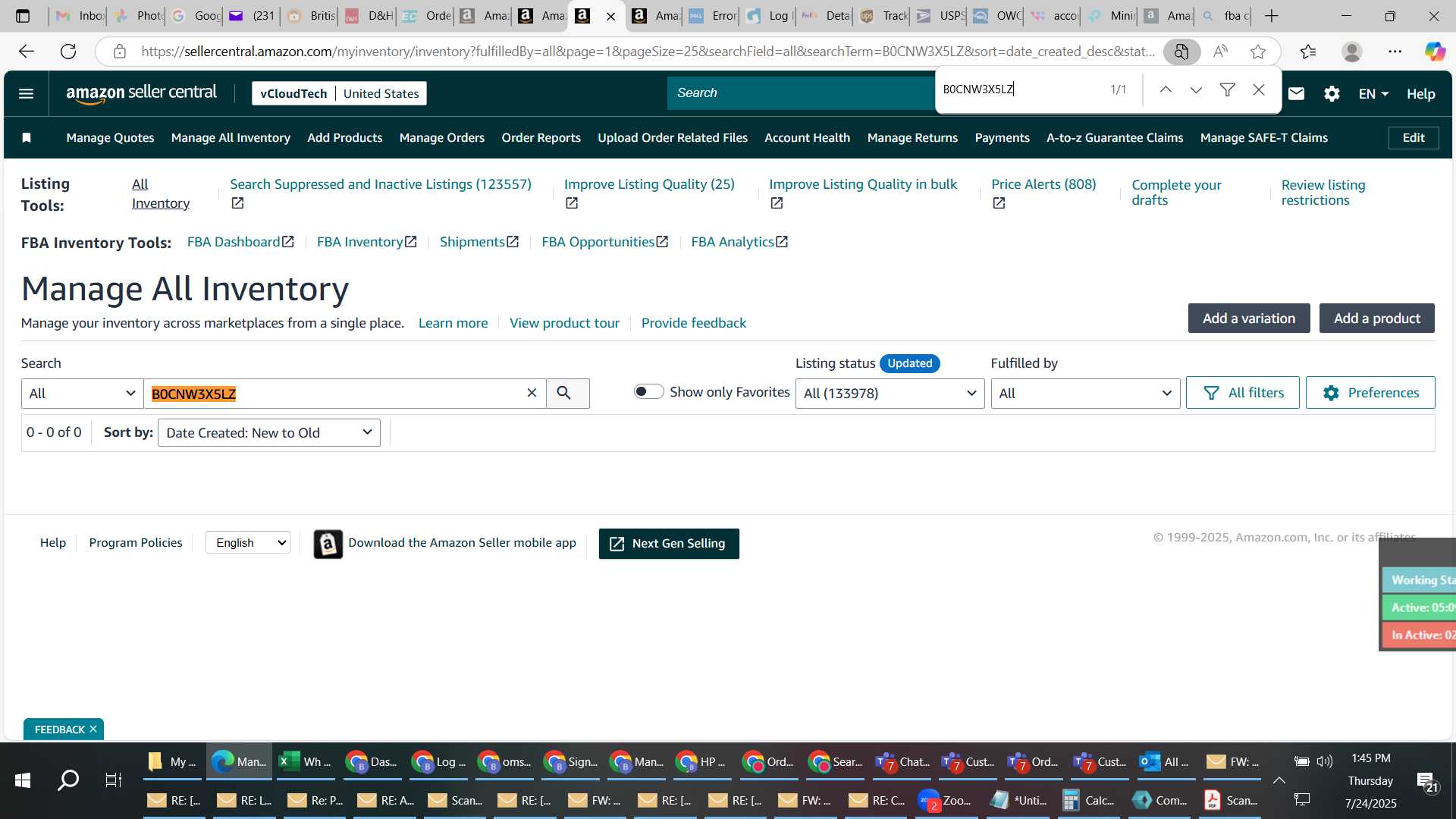This screenshot has width=1456, height=819.
Task: Open Windows Start menu
Action: (23, 780)
